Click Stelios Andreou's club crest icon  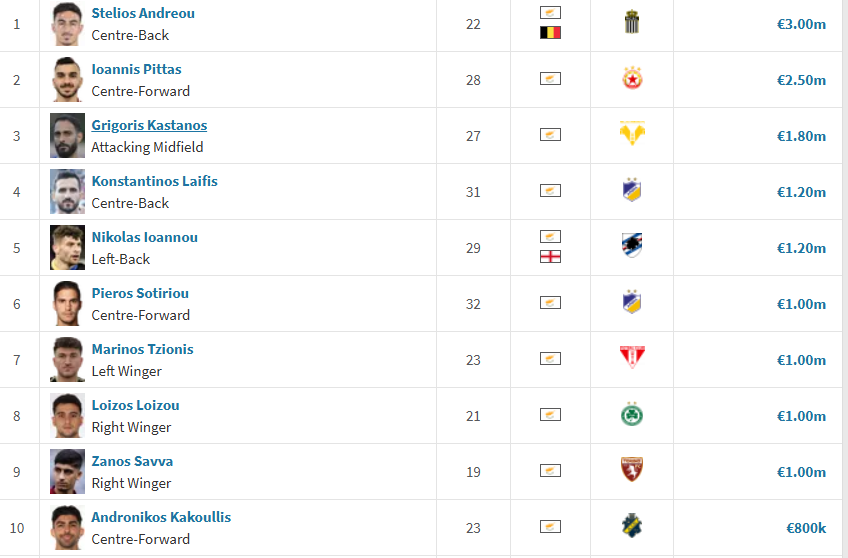click(632, 22)
